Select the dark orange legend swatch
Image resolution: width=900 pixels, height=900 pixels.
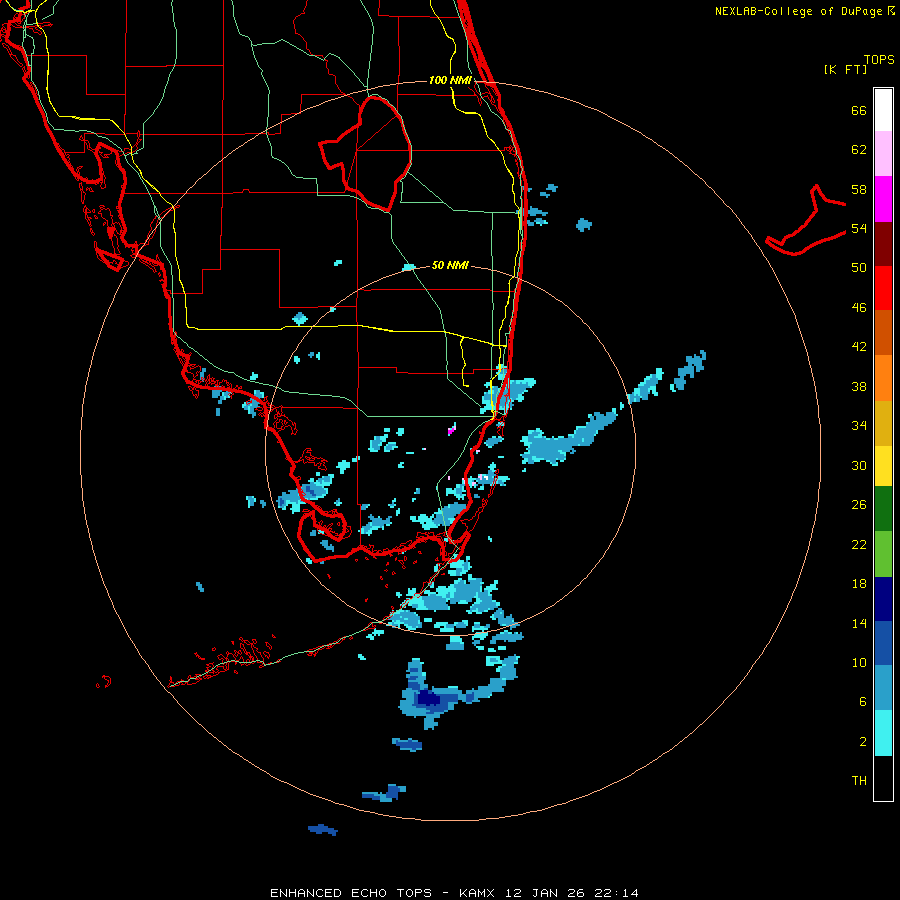click(883, 333)
